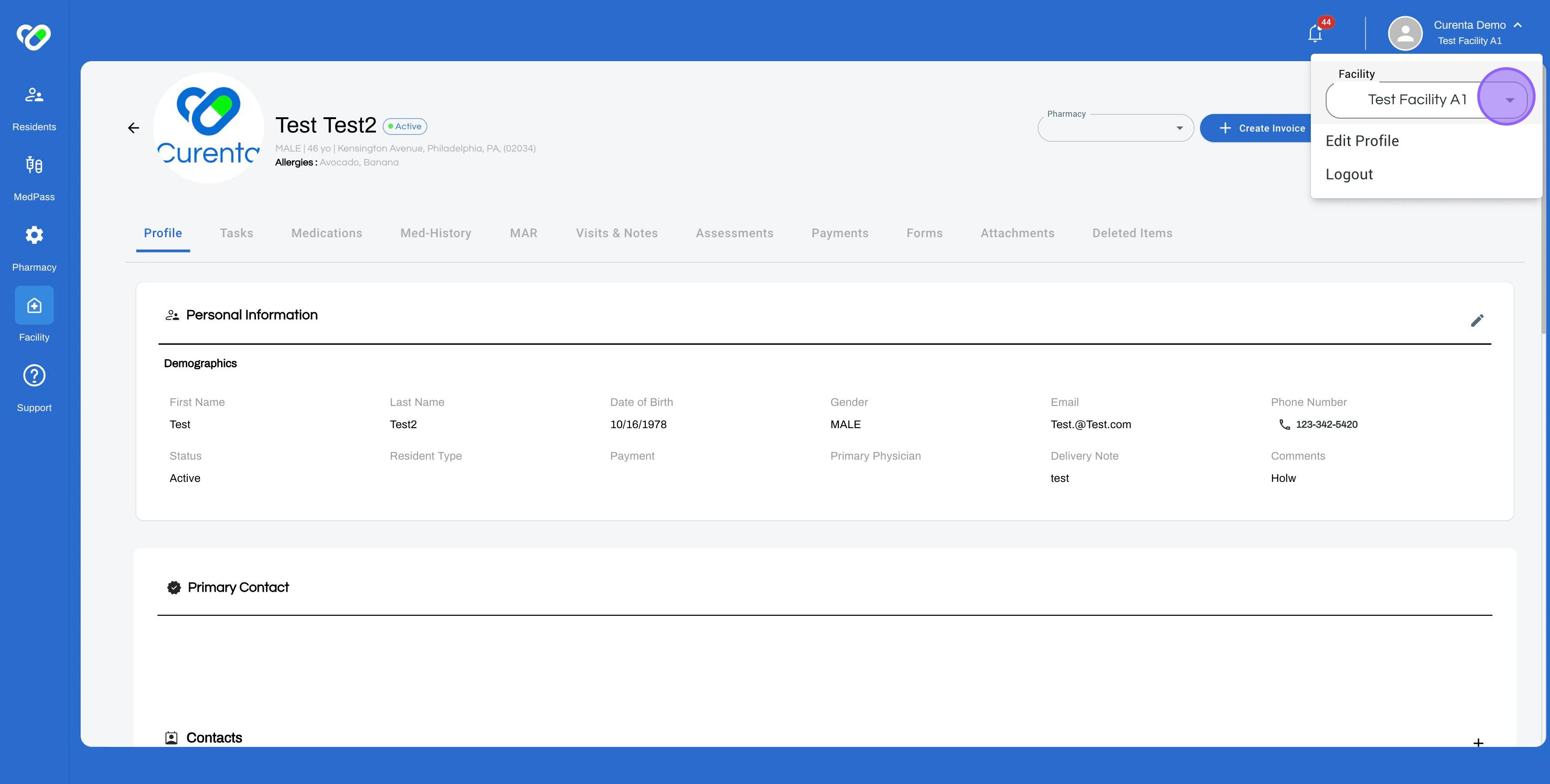1550x784 pixels.
Task: Click the resident name Test Test2
Action: 325,125
